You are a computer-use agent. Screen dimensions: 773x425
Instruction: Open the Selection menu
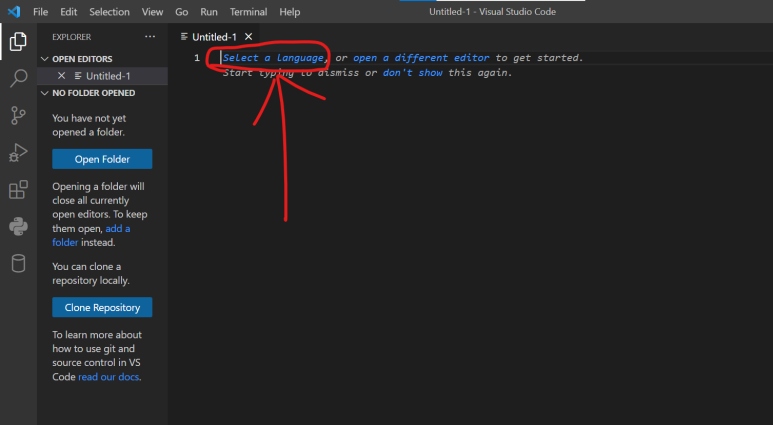[x=109, y=12]
